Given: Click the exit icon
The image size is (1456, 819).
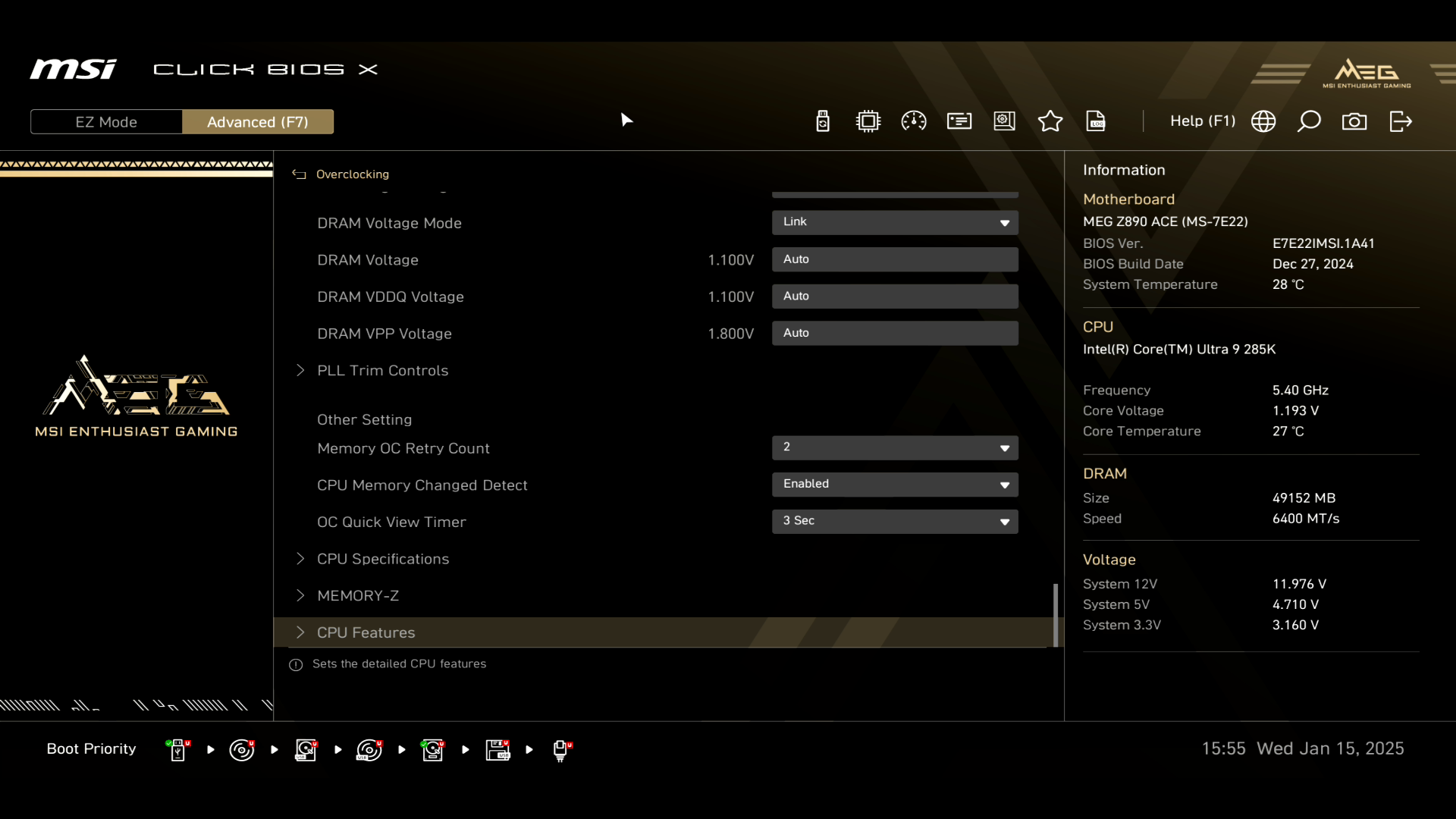Looking at the screenshot, I should click(x=1400, y=121).
